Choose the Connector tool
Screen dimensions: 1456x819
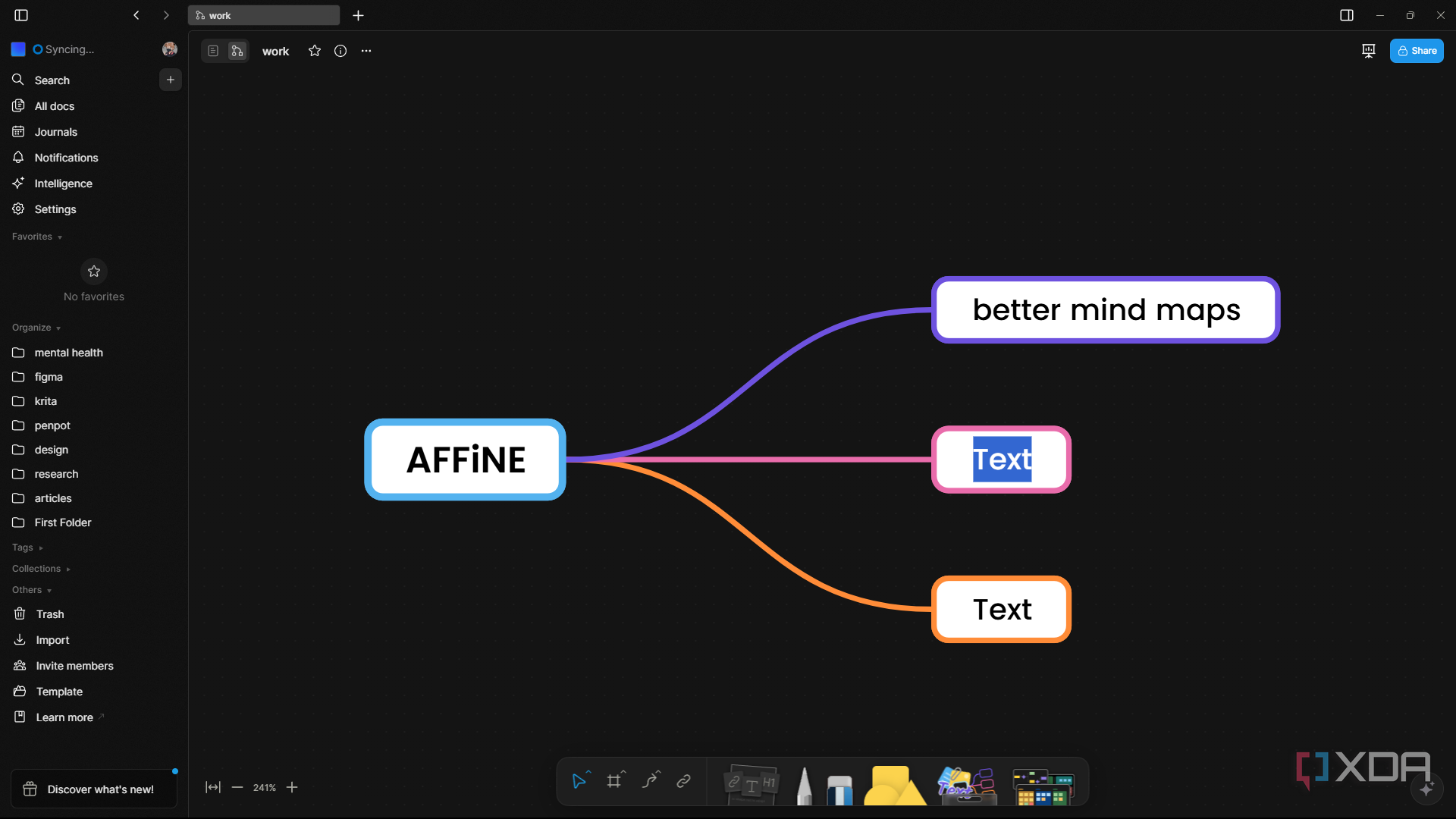[650, 781]
